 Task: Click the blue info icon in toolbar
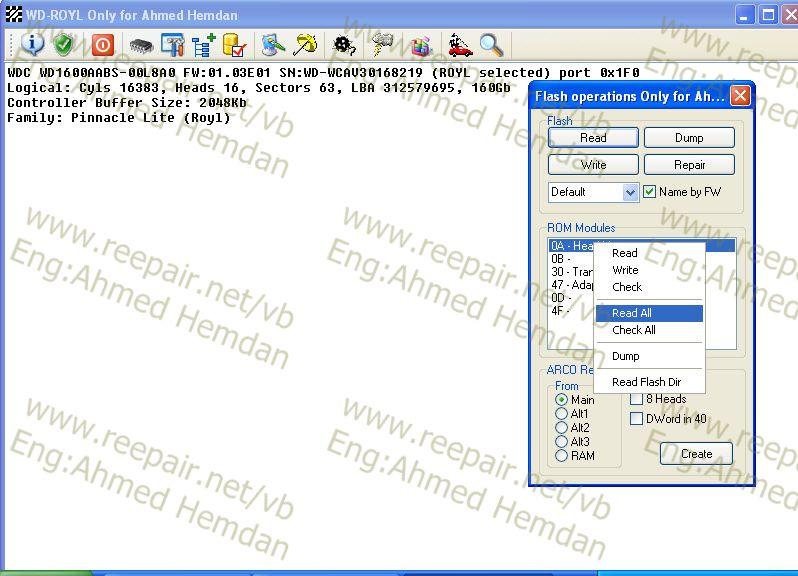(33, 45)
